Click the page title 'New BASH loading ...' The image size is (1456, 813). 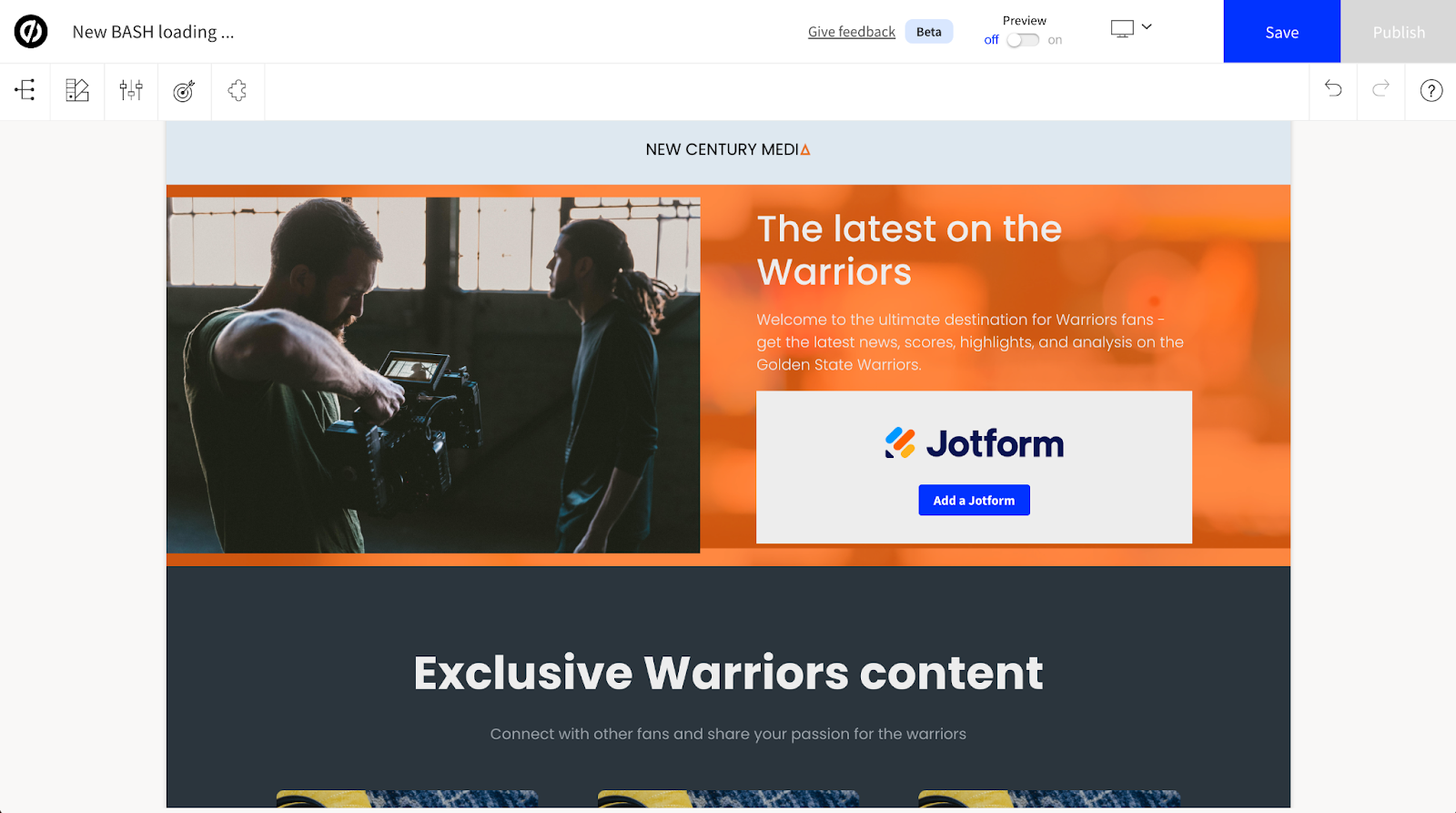coord(154,32)
